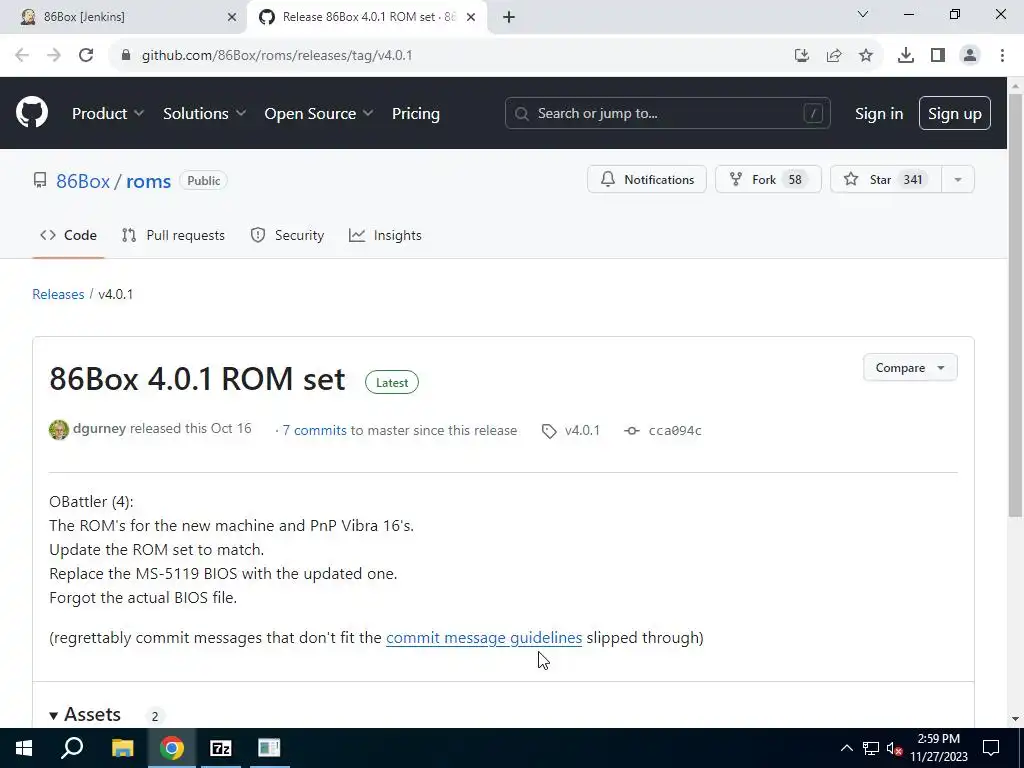Screen dimensions: 1024x768
Task: Open commit message guidelines link
Action: point(484,637)
